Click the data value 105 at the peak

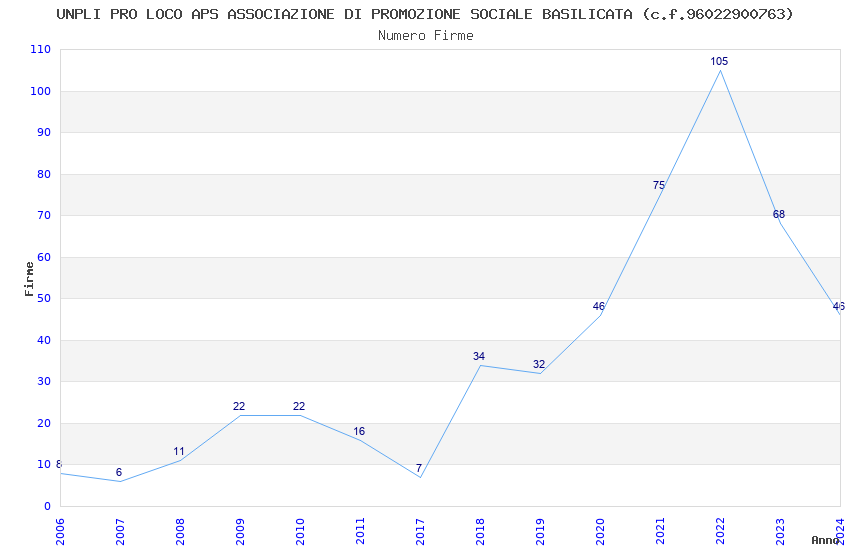click(719, 61)
